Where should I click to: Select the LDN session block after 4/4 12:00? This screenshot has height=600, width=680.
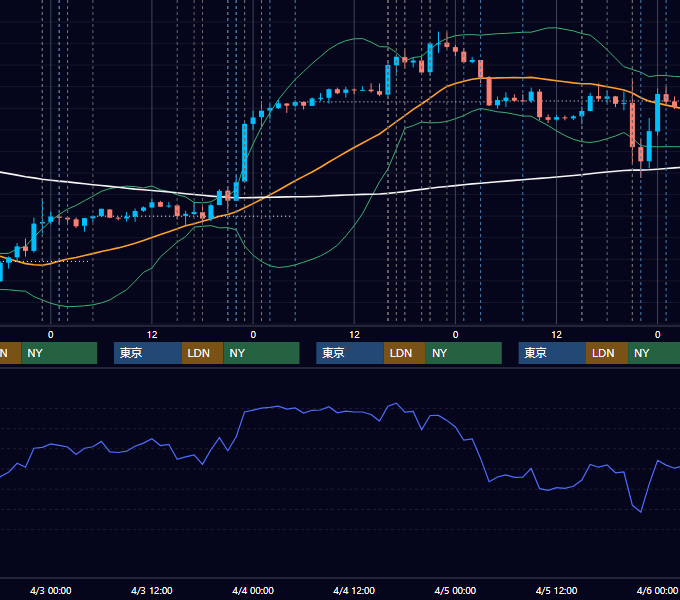click(405, 353)
